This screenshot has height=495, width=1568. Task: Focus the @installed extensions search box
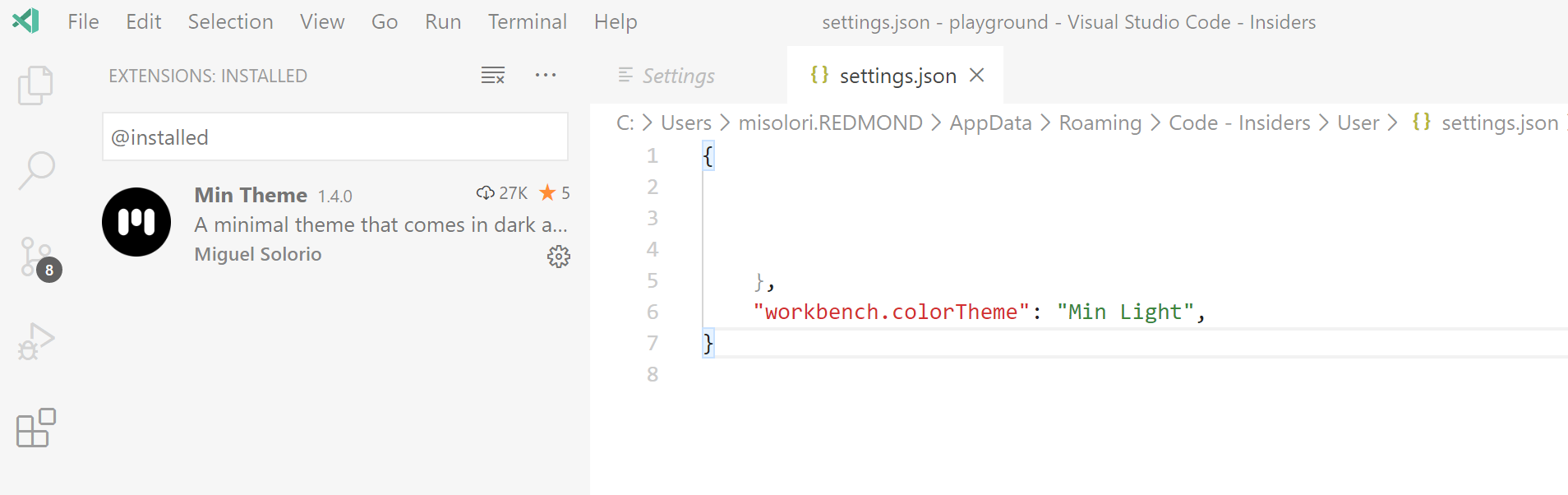[335, 137]
